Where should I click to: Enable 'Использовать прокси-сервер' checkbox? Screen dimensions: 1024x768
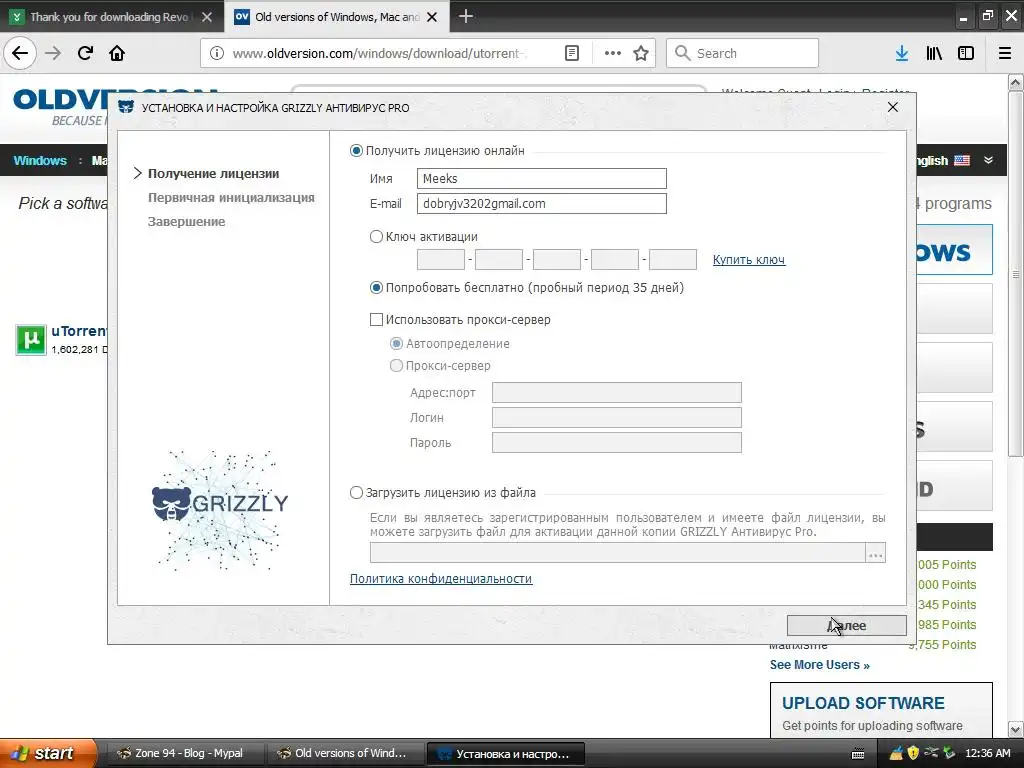pos(376,319)
